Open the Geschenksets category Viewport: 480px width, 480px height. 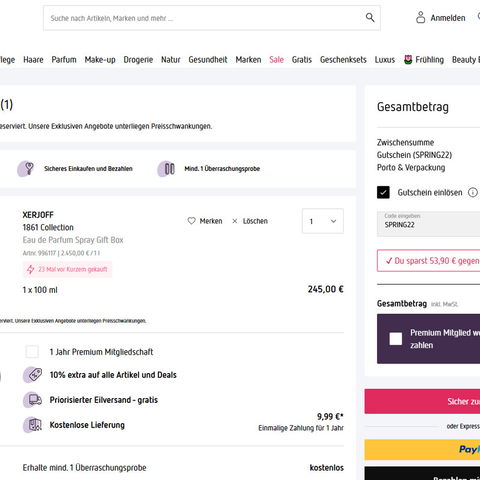[343, 60]
